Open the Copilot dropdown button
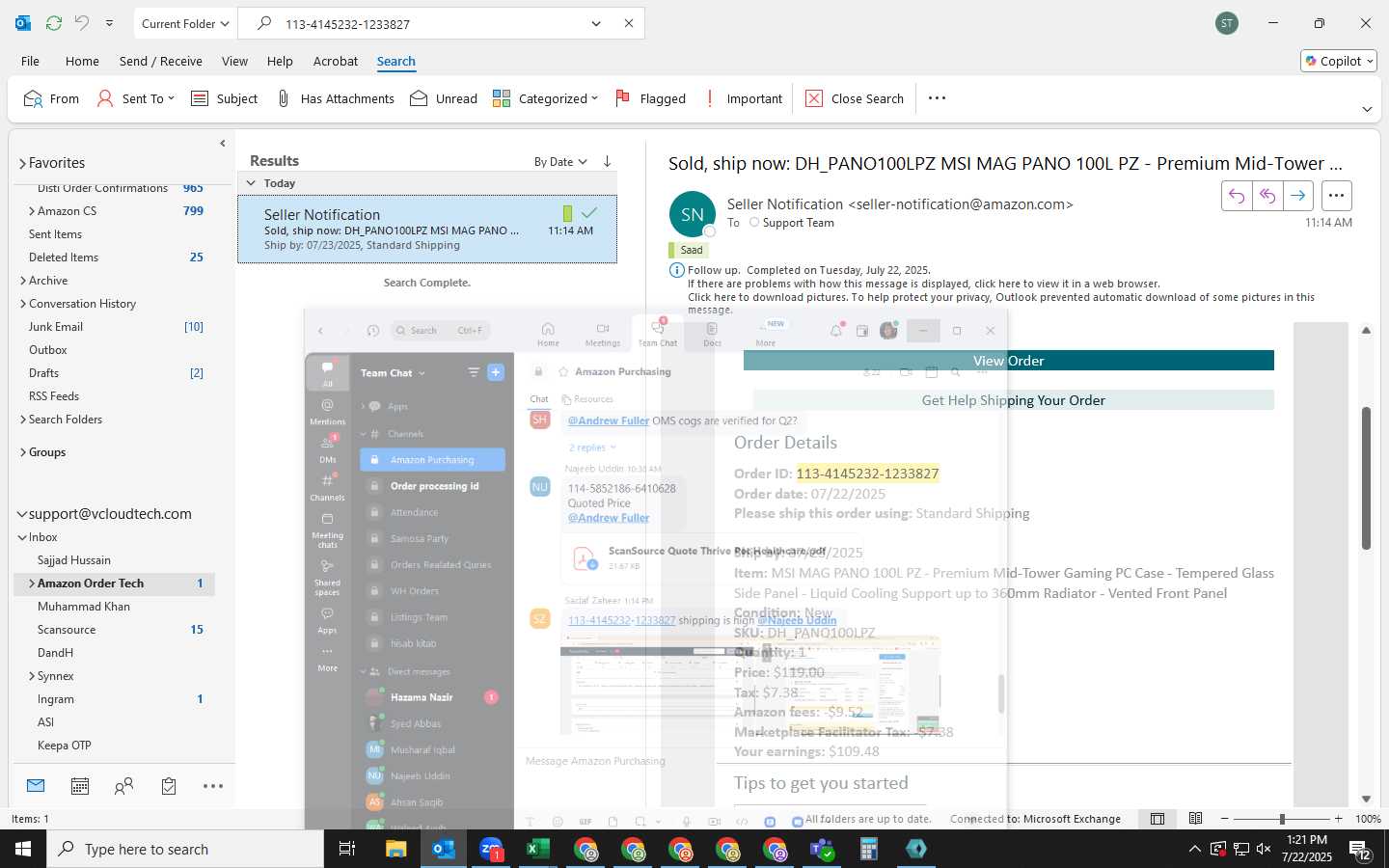The height and width of the screenshot is (868, 1389). pyautogui.click(x=1339, y=61)
